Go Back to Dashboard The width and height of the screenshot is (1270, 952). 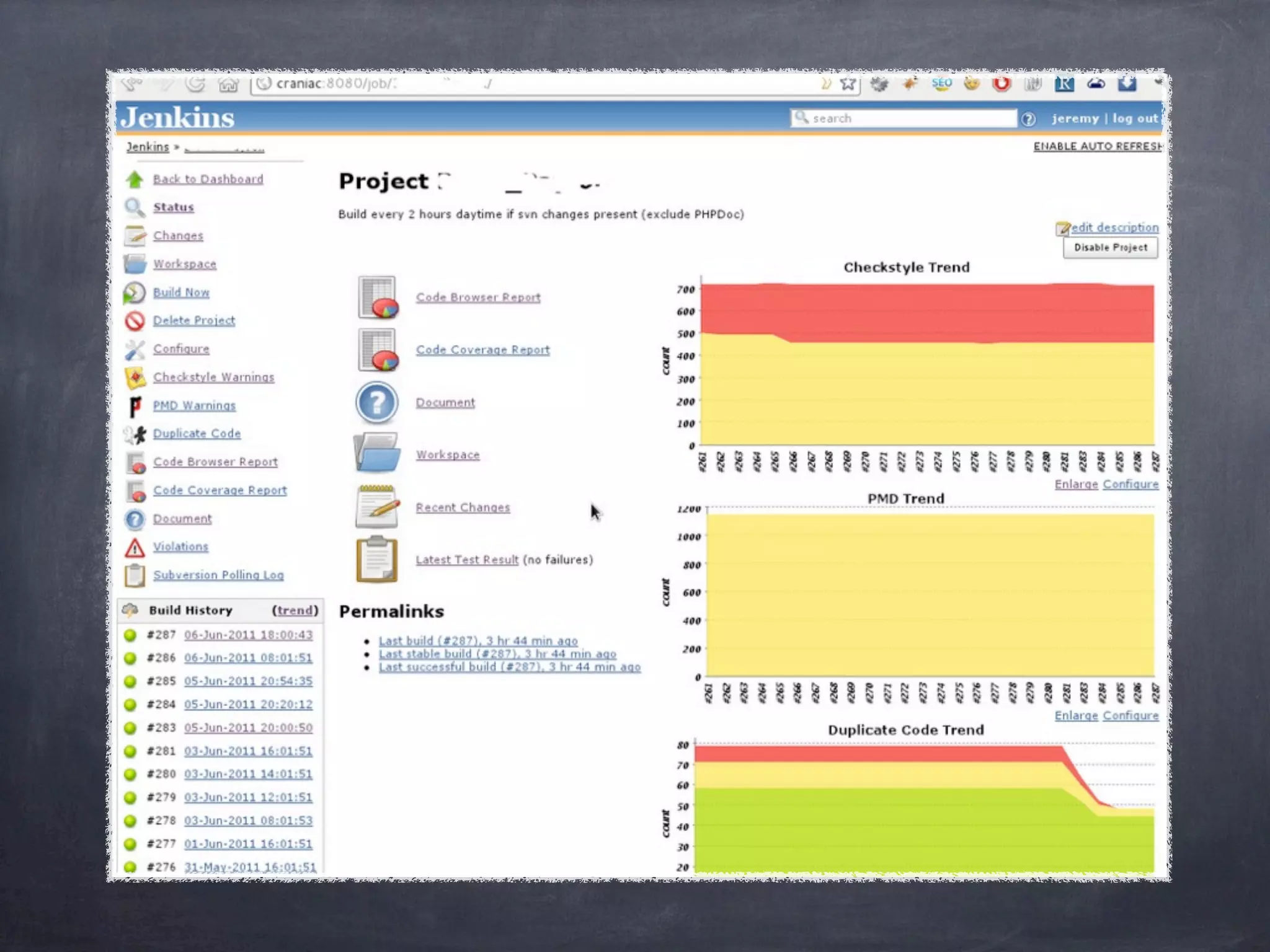208,179
